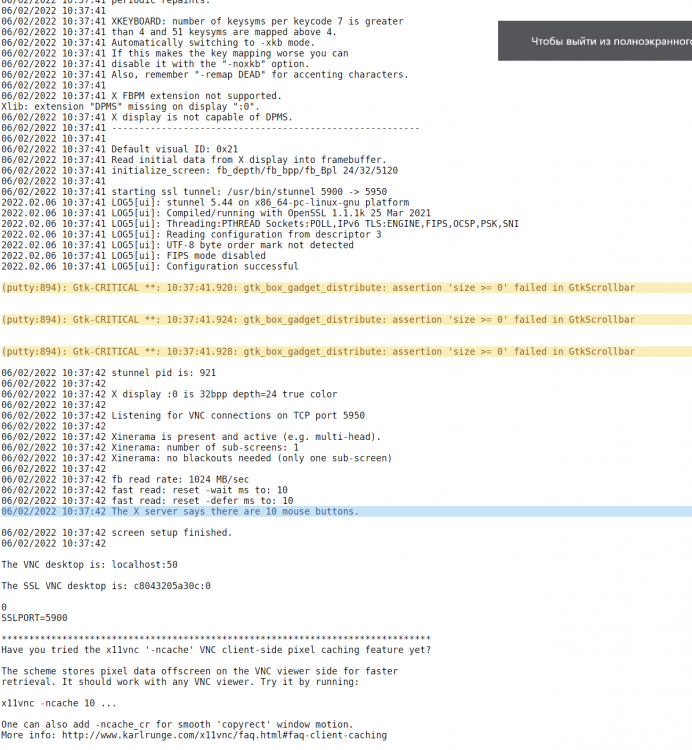Click the Gtk-CRITICAL warning at 10:37:41.924
Viewport: 692px width, 750px height.
point(346,320)
